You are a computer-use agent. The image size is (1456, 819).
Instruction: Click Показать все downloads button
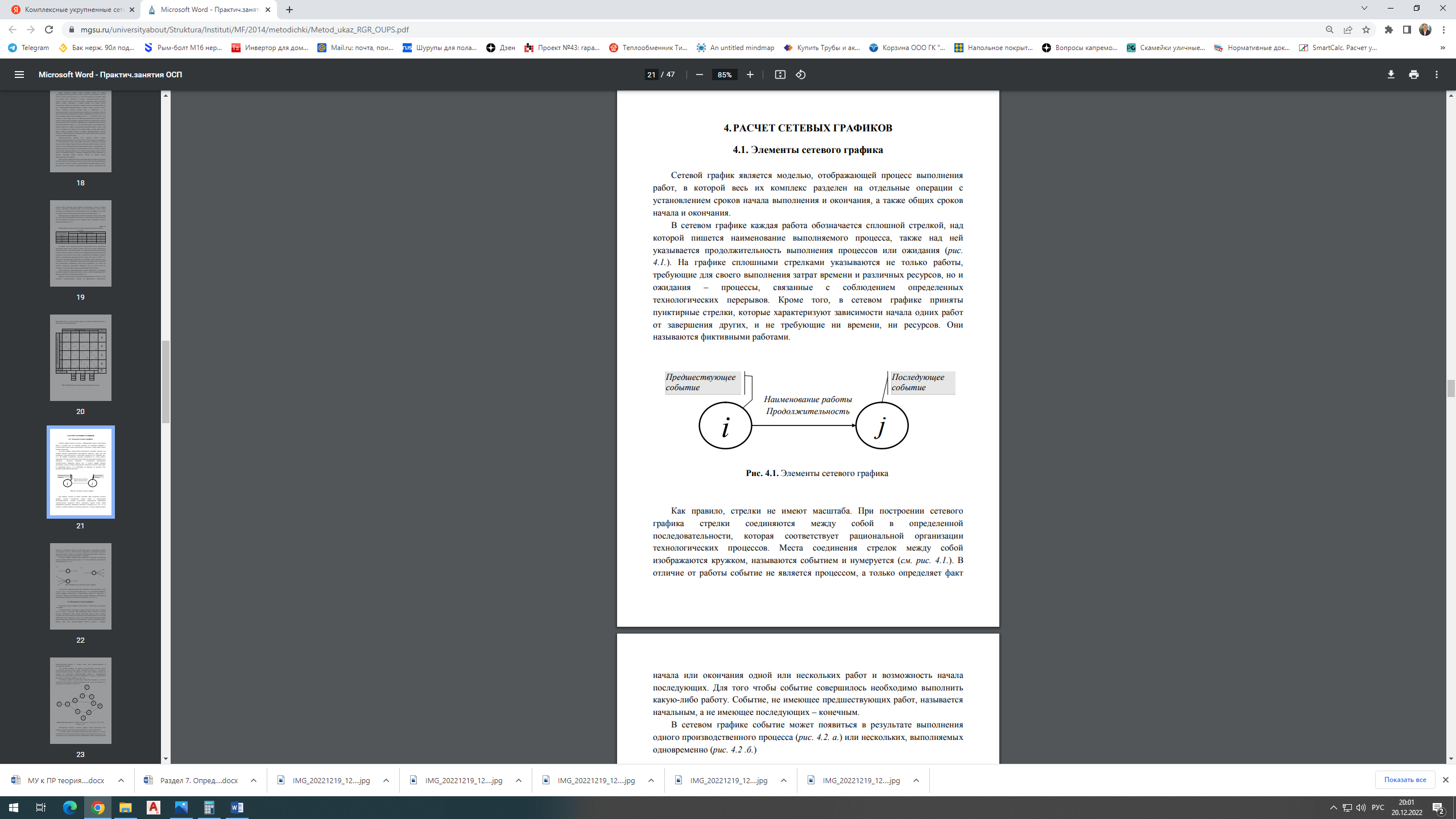coord(1405,780)
